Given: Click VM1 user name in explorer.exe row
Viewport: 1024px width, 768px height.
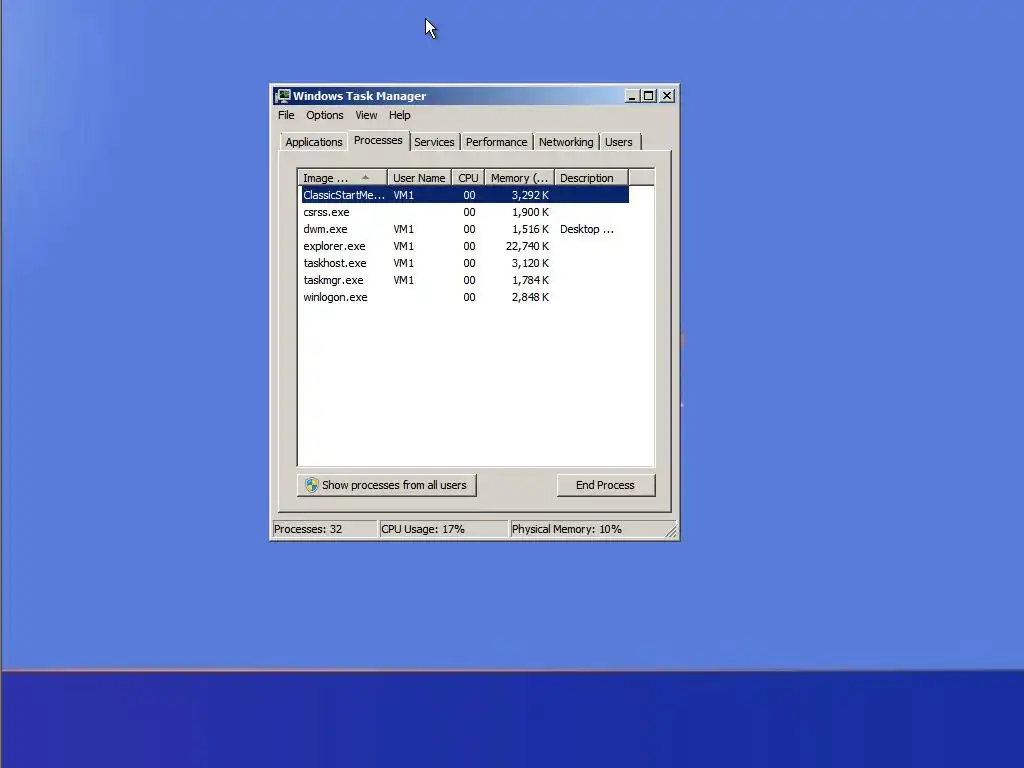Looking at the screenshot, I should pyautogui.click(x=404, y=246).
